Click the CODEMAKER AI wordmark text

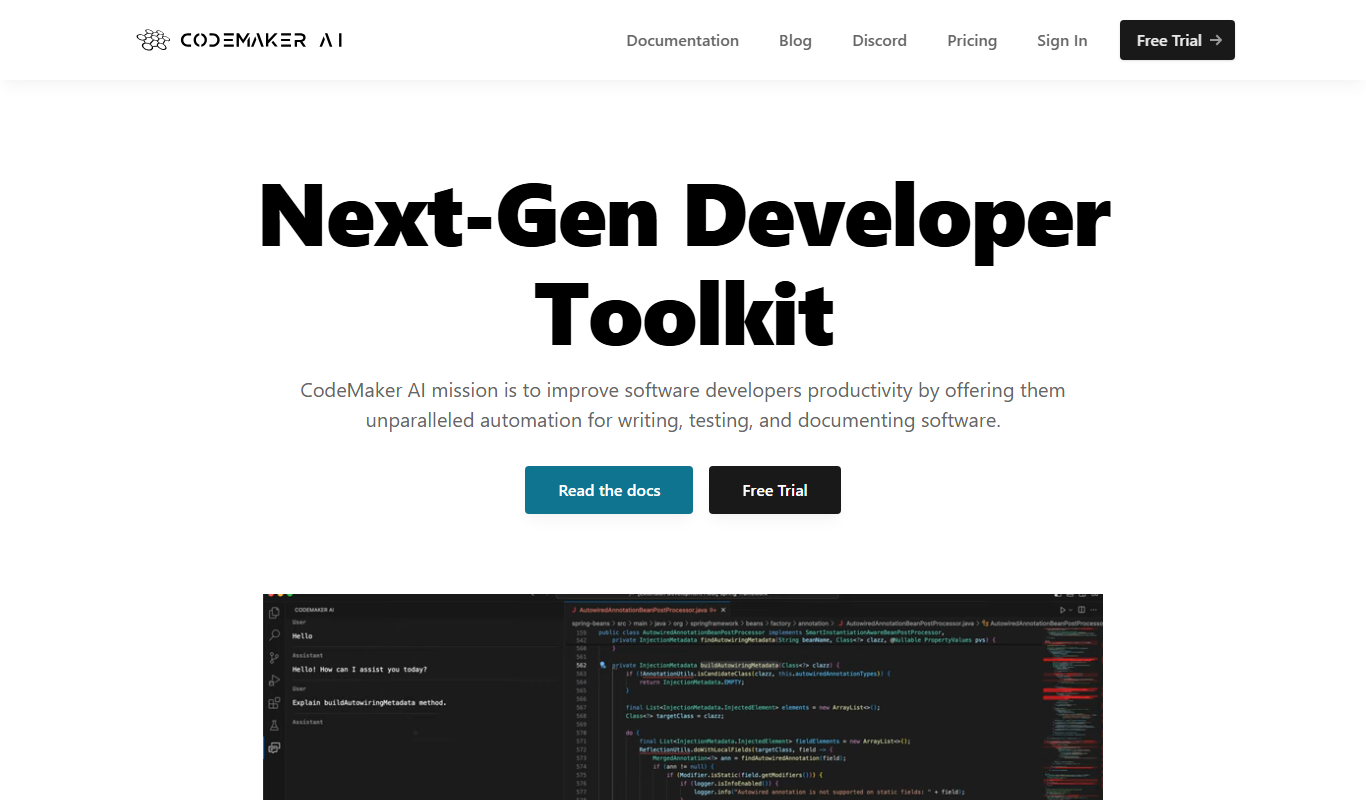click(262, 41)
